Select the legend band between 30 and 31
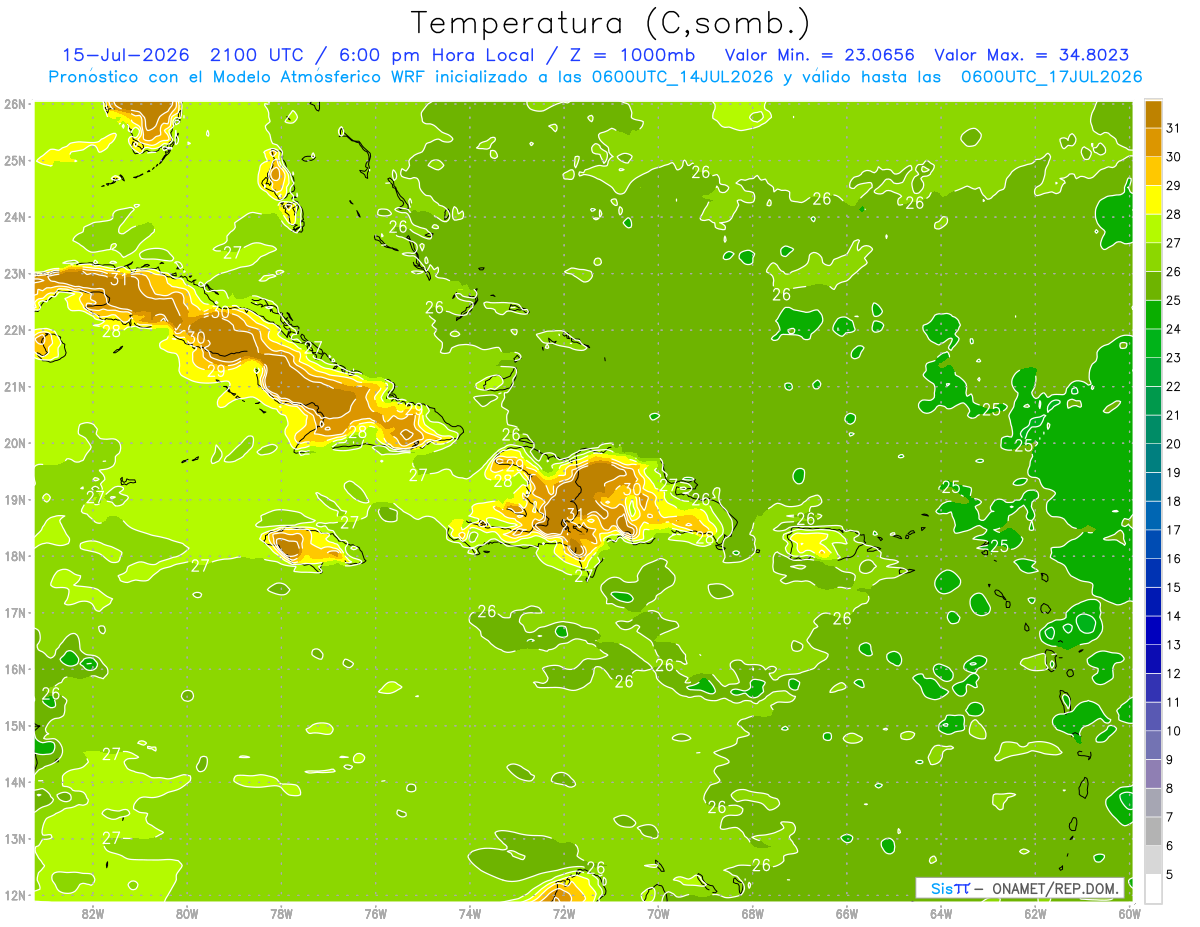The image size is (1200, 927). pyautogui.click(x=1154, y=142)
